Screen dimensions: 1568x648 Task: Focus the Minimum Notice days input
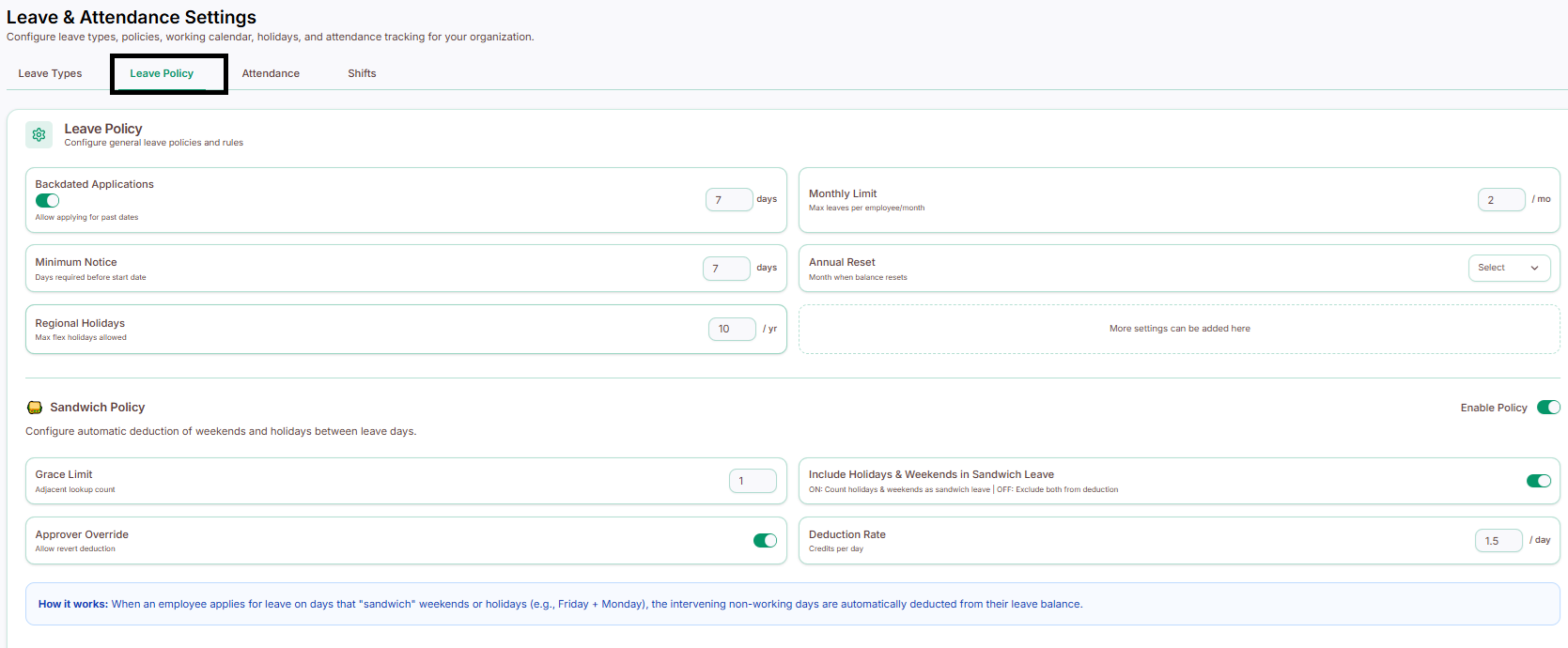726,269
